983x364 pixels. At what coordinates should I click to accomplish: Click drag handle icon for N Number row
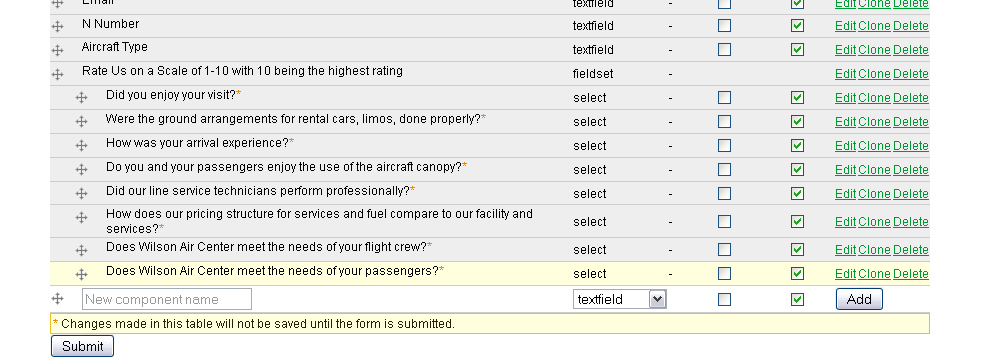(x=58, y=26)
